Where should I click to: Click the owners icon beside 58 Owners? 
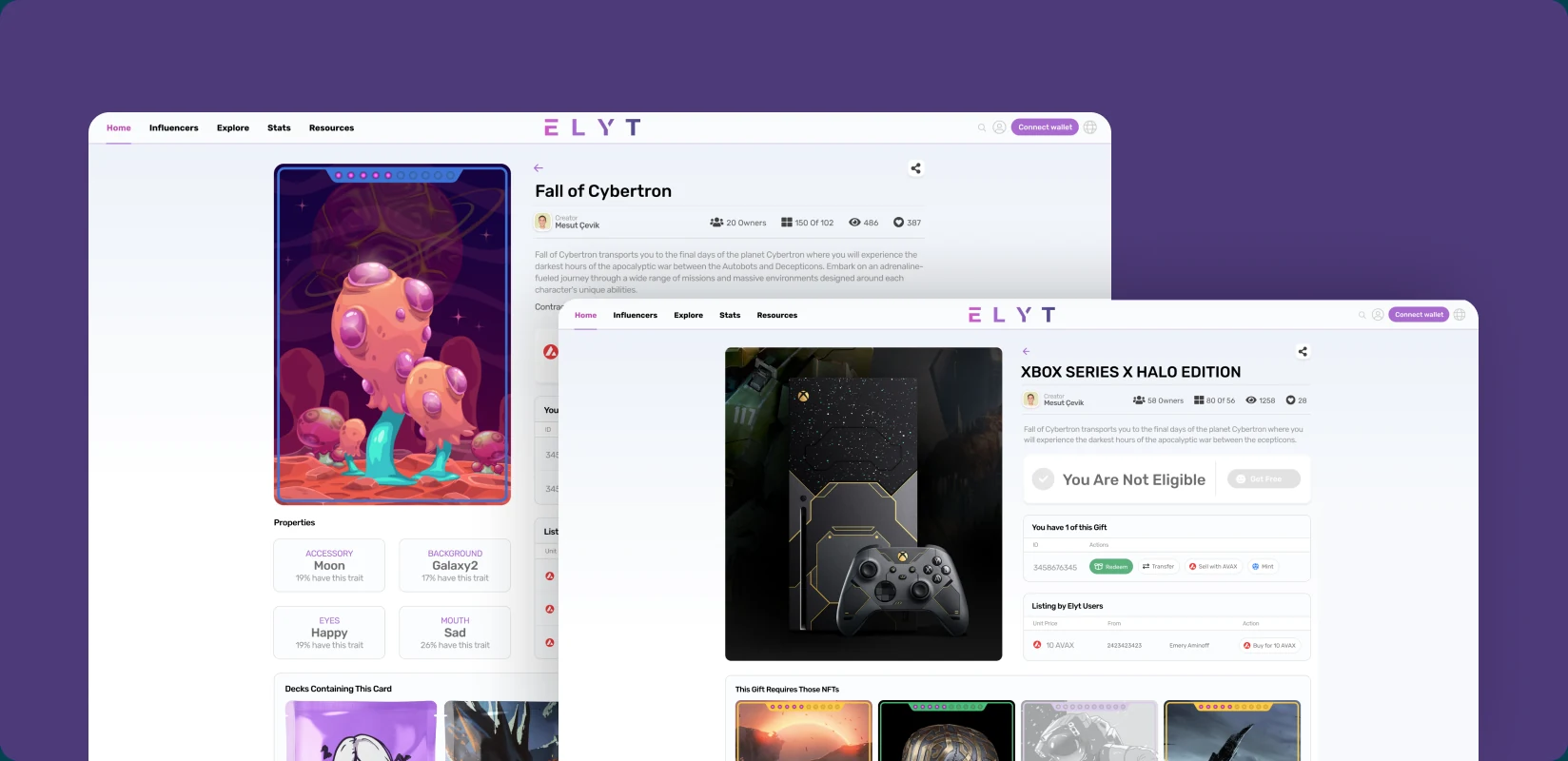coord(1139,400)
